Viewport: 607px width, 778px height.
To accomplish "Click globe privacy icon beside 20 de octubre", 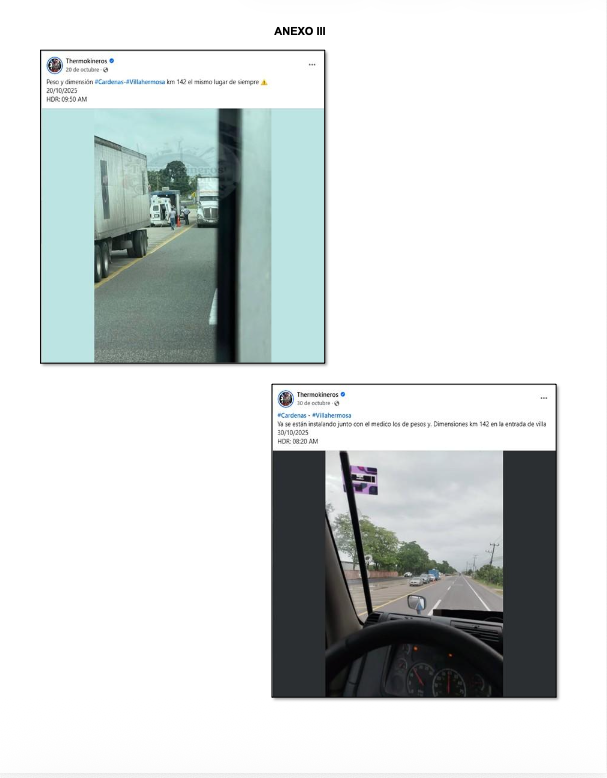I will [106, 70].
